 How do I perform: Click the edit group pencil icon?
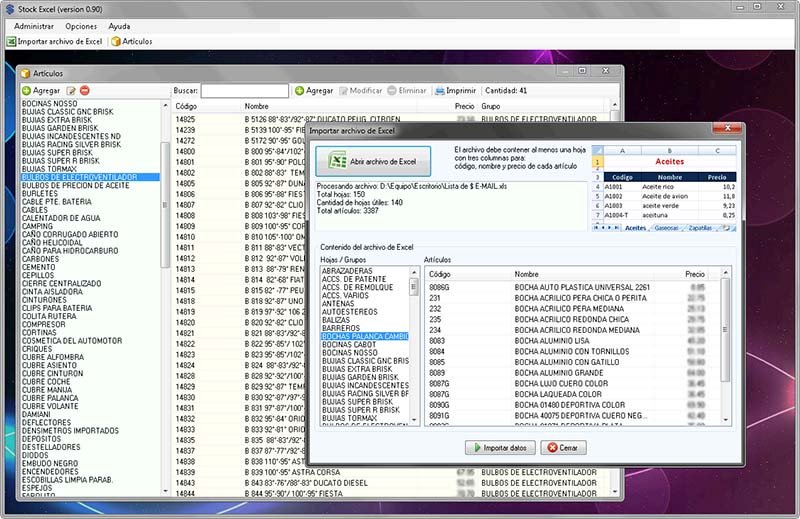pos(71,90)
